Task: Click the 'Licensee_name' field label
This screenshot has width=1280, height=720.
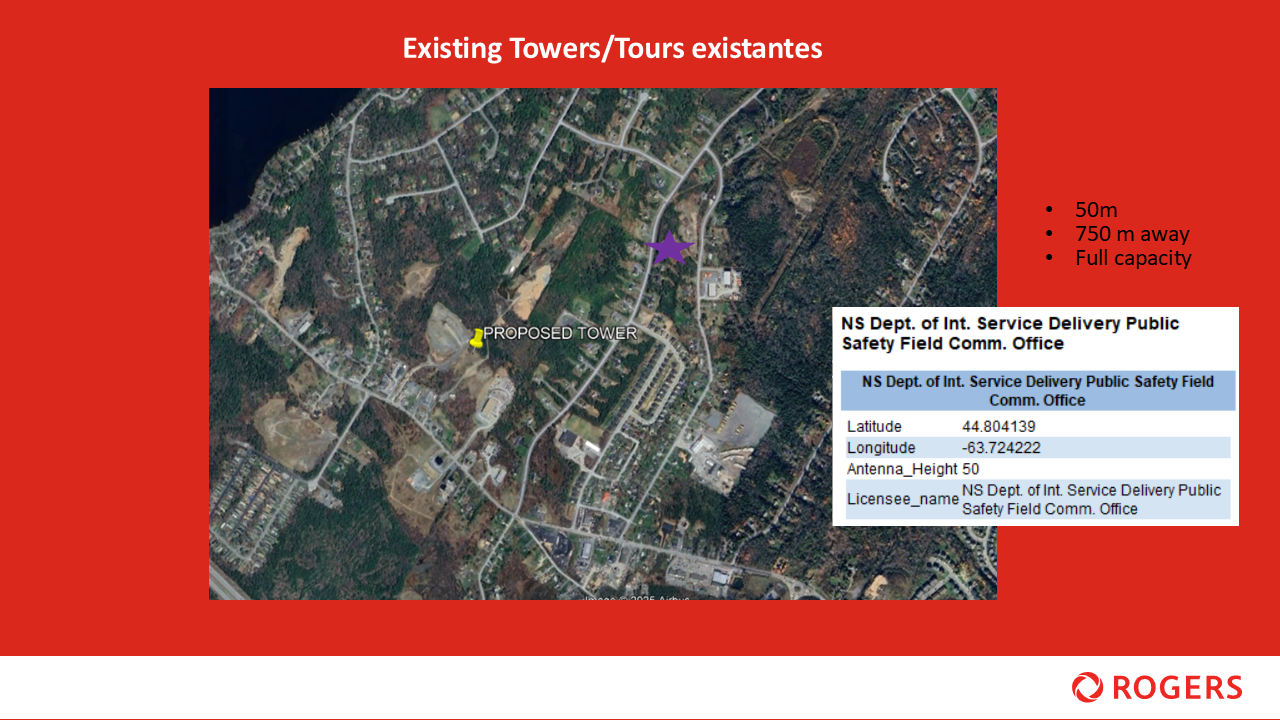Action: click(903, 499)
